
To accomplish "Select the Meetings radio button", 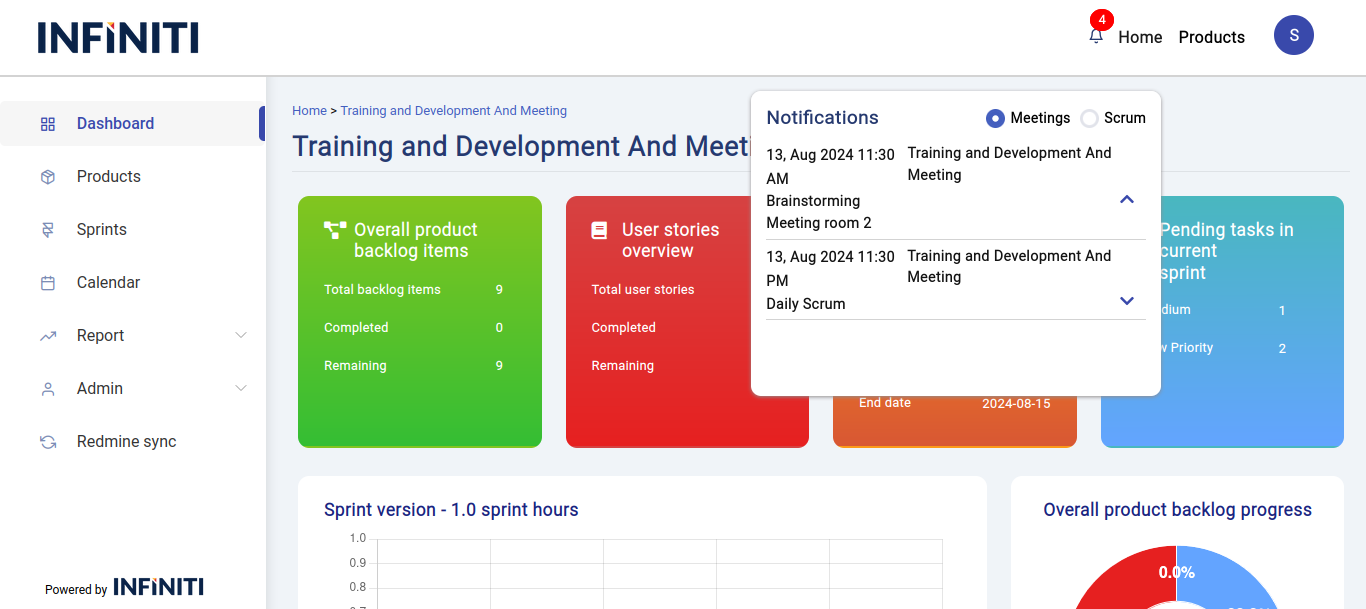I will coord(995,118).
